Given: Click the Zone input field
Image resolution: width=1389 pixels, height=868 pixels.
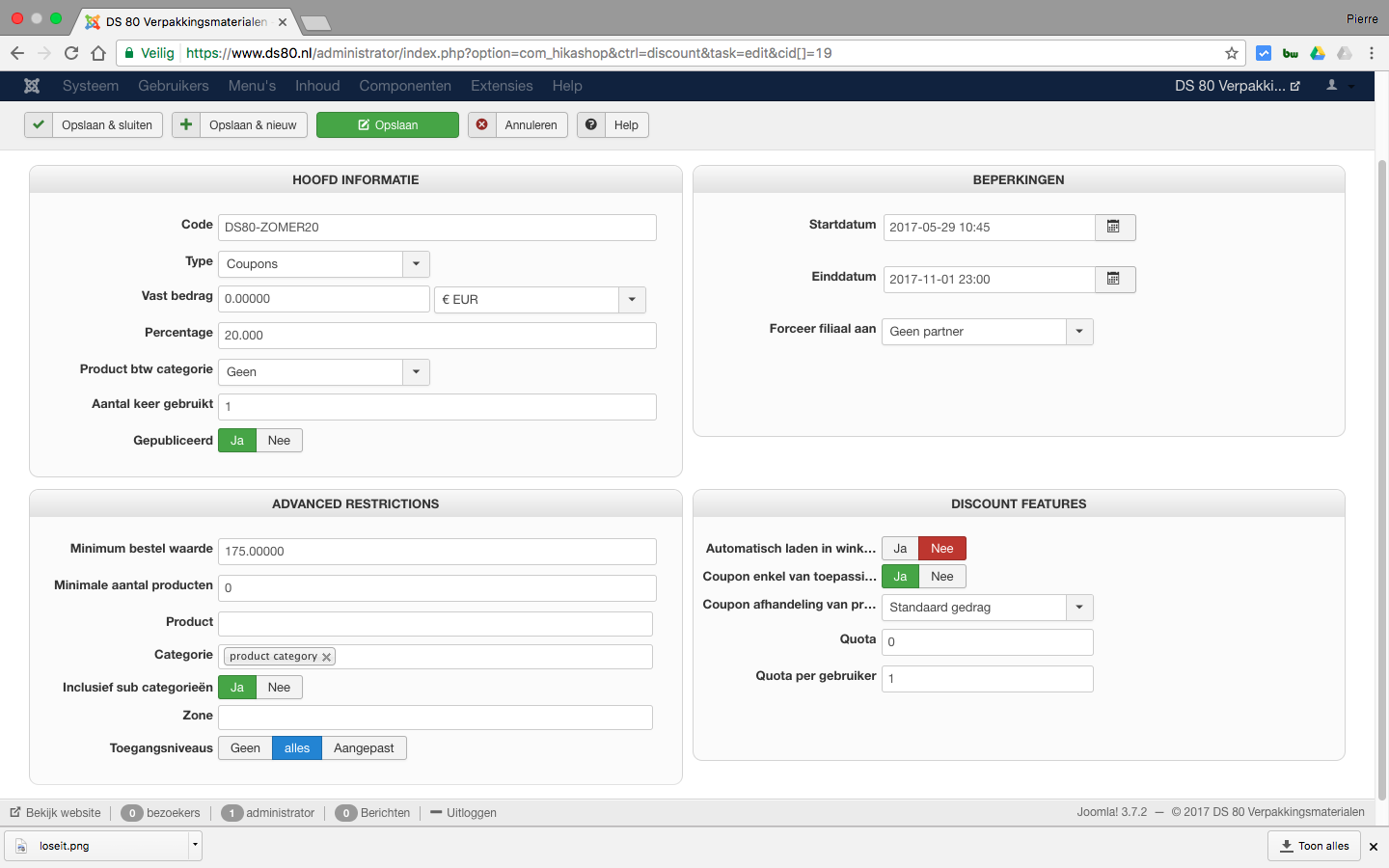Looking at the screenshot, I should pos(436,718).
